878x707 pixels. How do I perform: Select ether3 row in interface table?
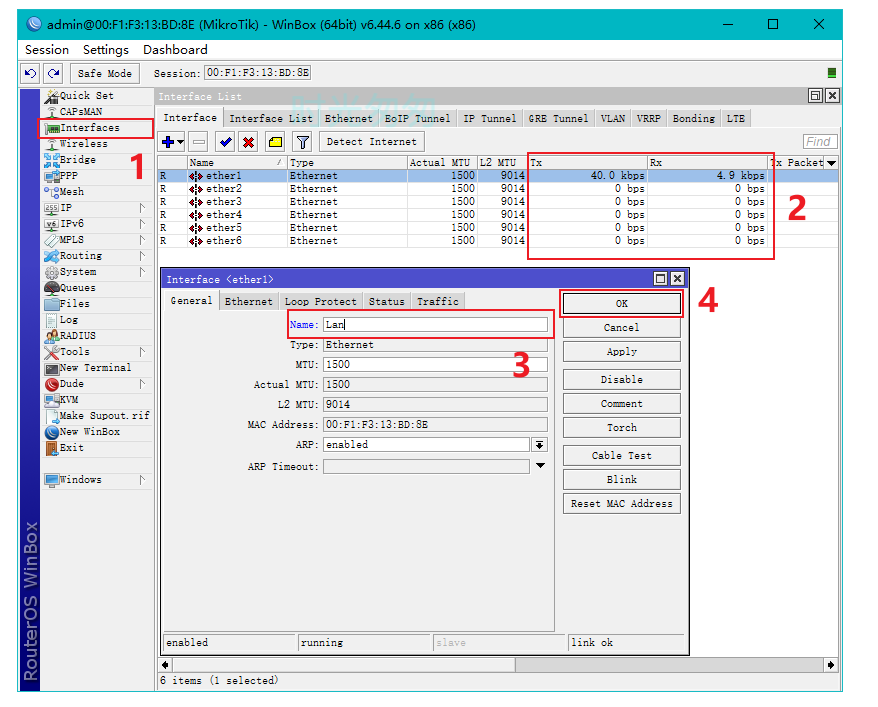point(498,202)
